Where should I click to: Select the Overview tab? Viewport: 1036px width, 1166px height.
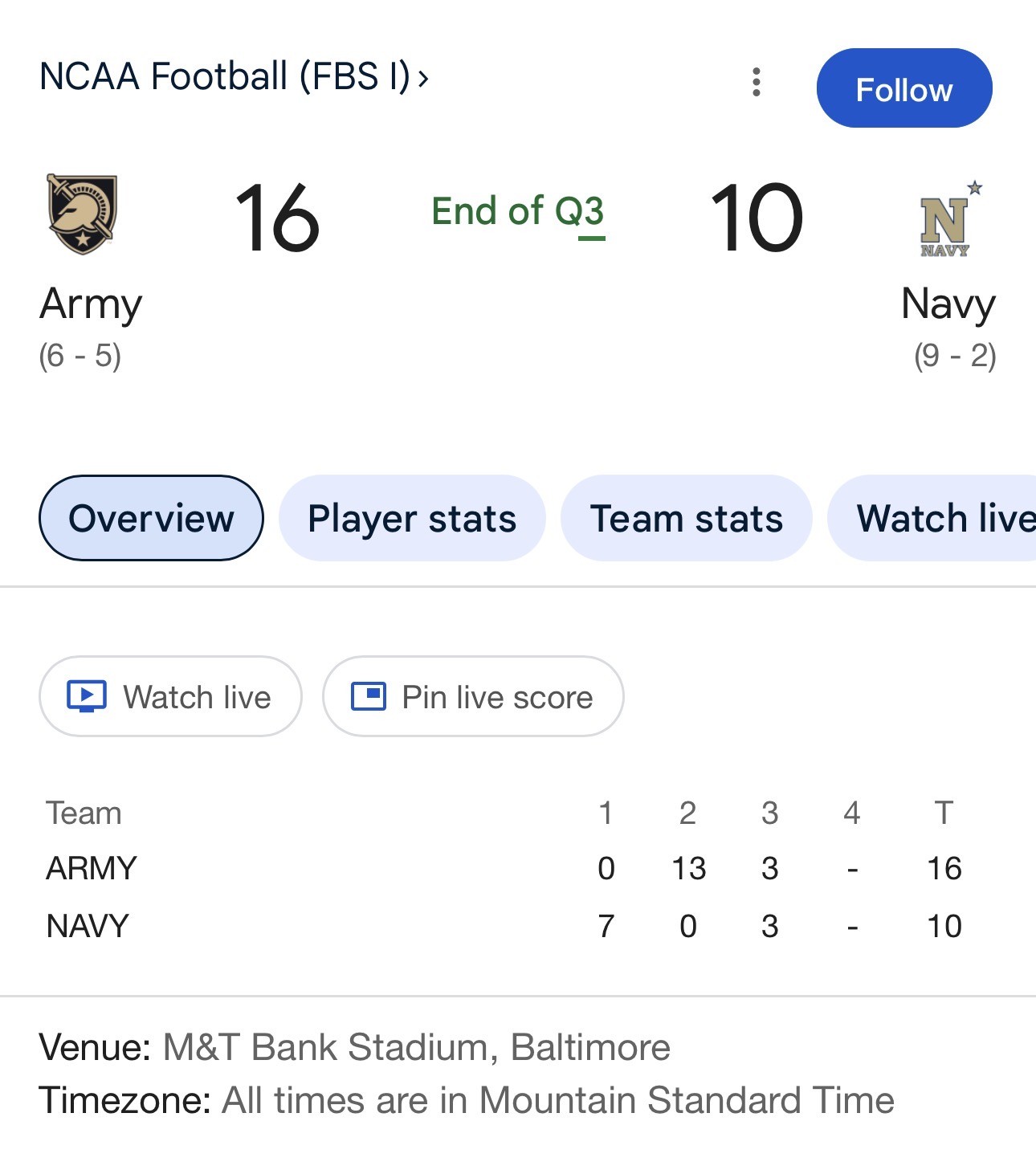pos(151,518)
